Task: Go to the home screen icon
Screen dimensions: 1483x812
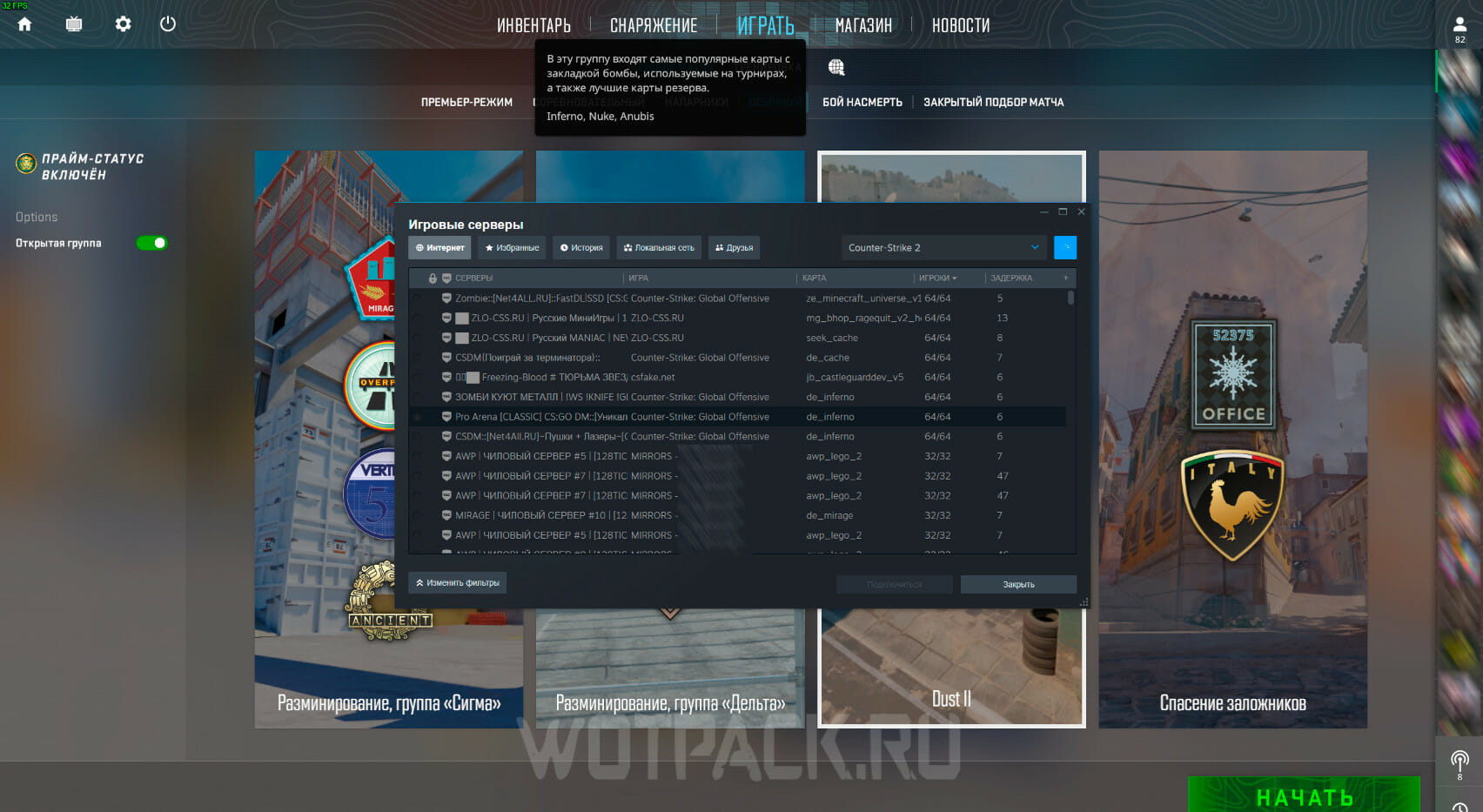Action: tap(24, 24)
